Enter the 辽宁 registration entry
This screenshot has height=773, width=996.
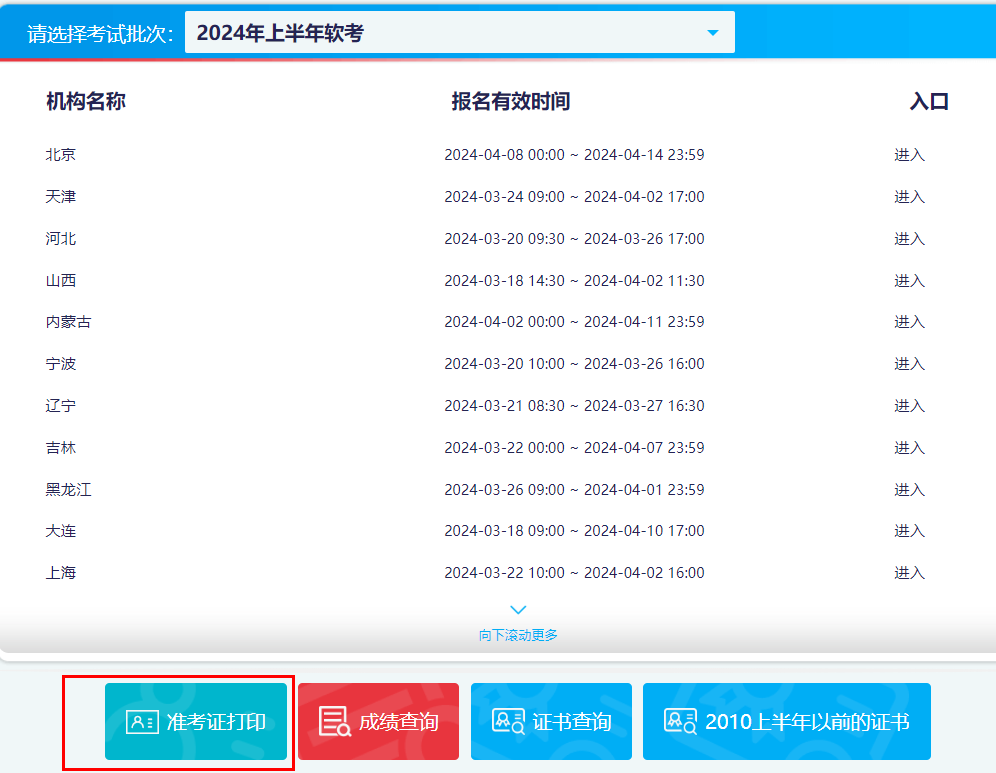point(910,406)
